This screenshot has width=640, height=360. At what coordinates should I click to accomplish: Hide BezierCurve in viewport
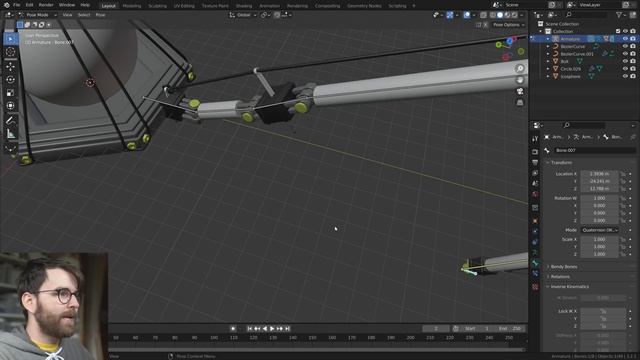pyautogui.click(x=625, y=46)
